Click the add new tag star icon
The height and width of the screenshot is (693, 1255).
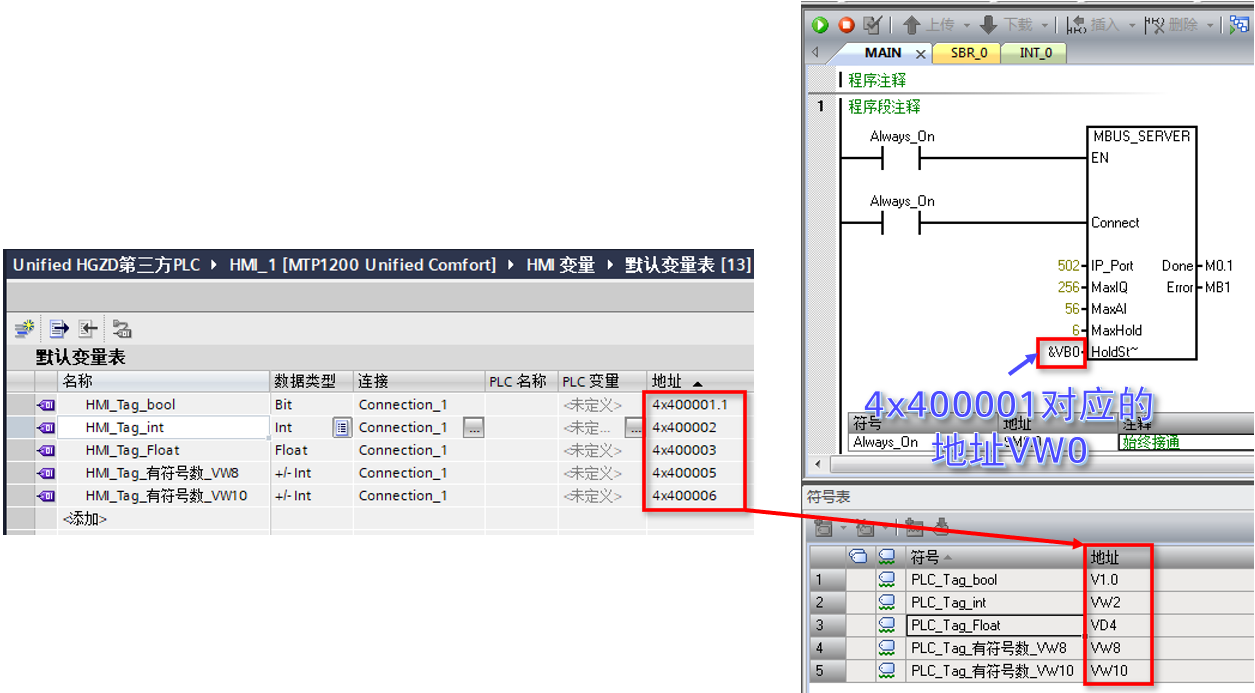[x=24, y=328]
